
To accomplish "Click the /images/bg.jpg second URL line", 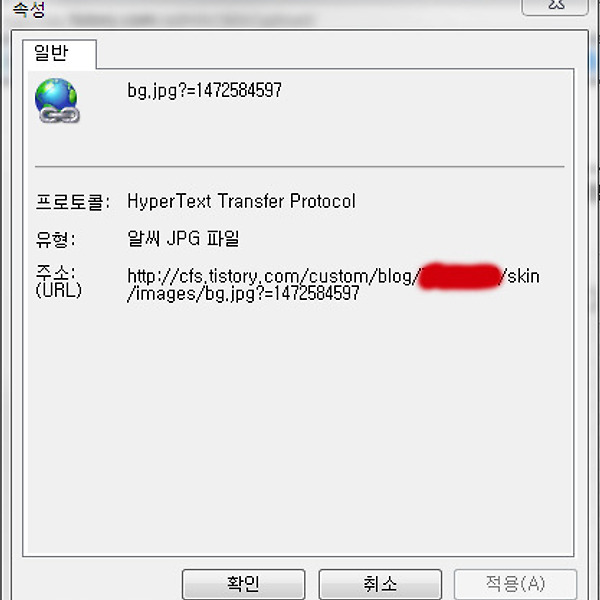I will (243, 294).
